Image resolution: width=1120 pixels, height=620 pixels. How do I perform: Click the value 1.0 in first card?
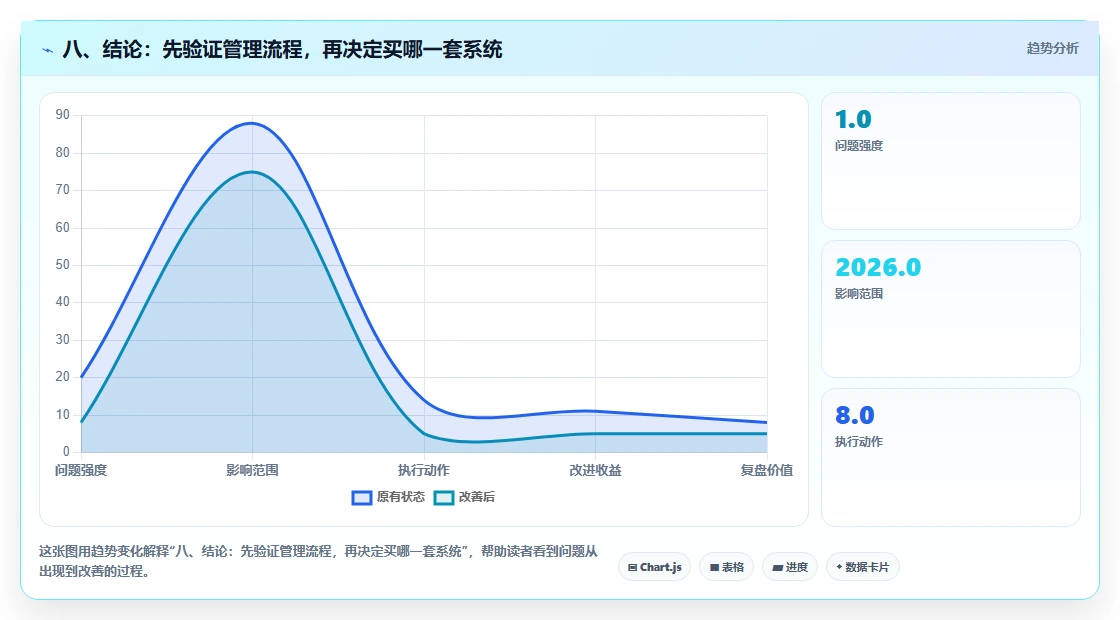(853, 119)
